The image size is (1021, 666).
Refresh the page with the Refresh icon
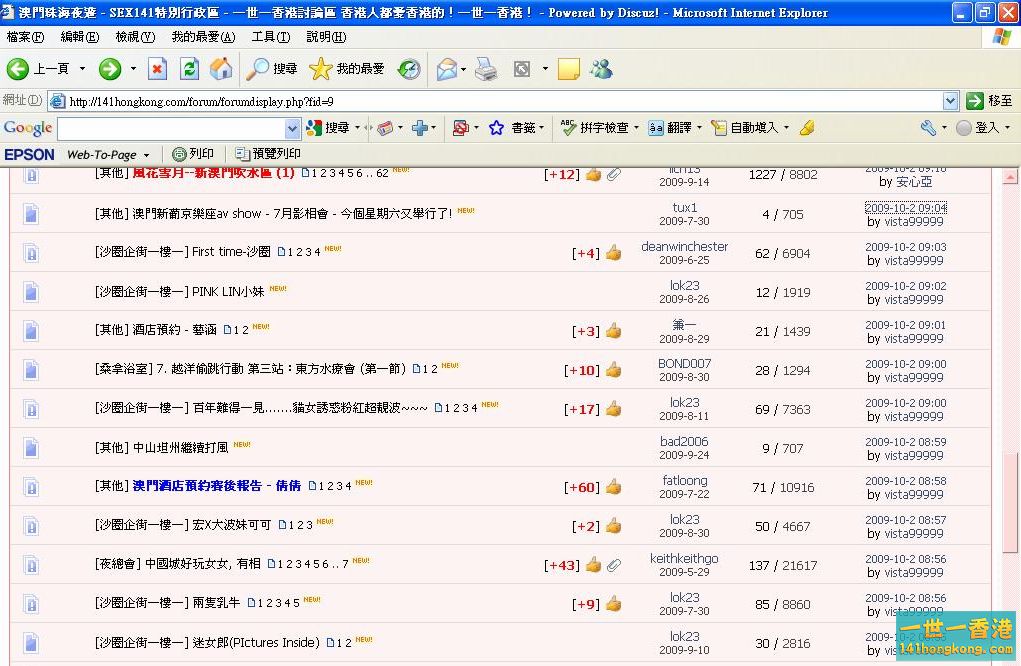pyautogui.click(x=189, y=69)
